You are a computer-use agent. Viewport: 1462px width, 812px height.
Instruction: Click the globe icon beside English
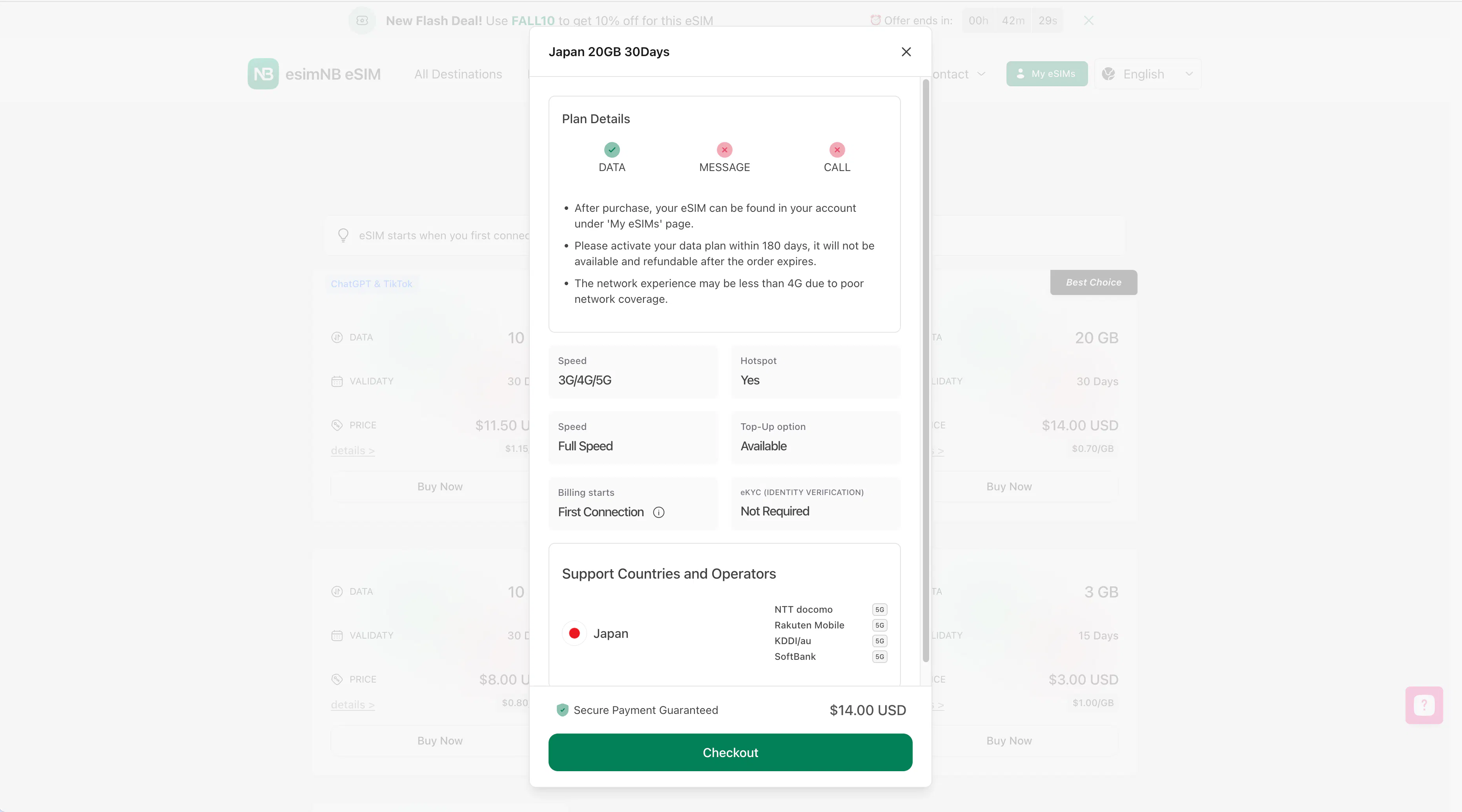[x=1108, y=74]
